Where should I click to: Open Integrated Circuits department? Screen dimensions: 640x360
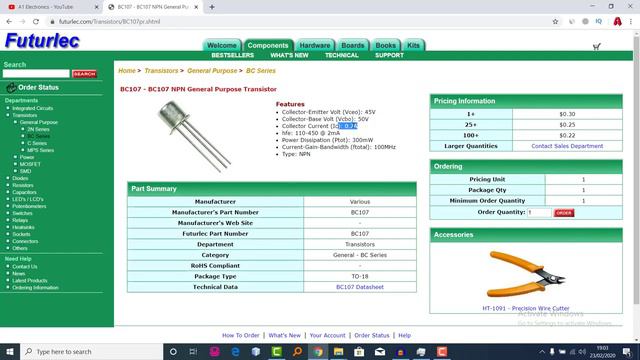point(33,108)
